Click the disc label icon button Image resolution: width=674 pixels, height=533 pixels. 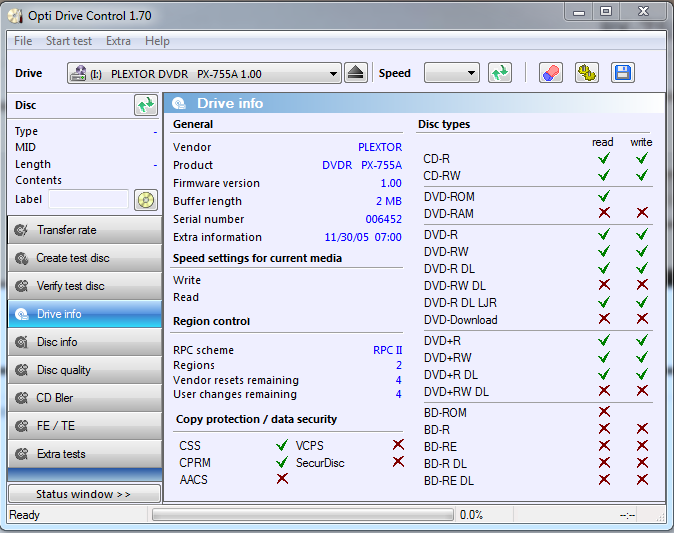146,200
